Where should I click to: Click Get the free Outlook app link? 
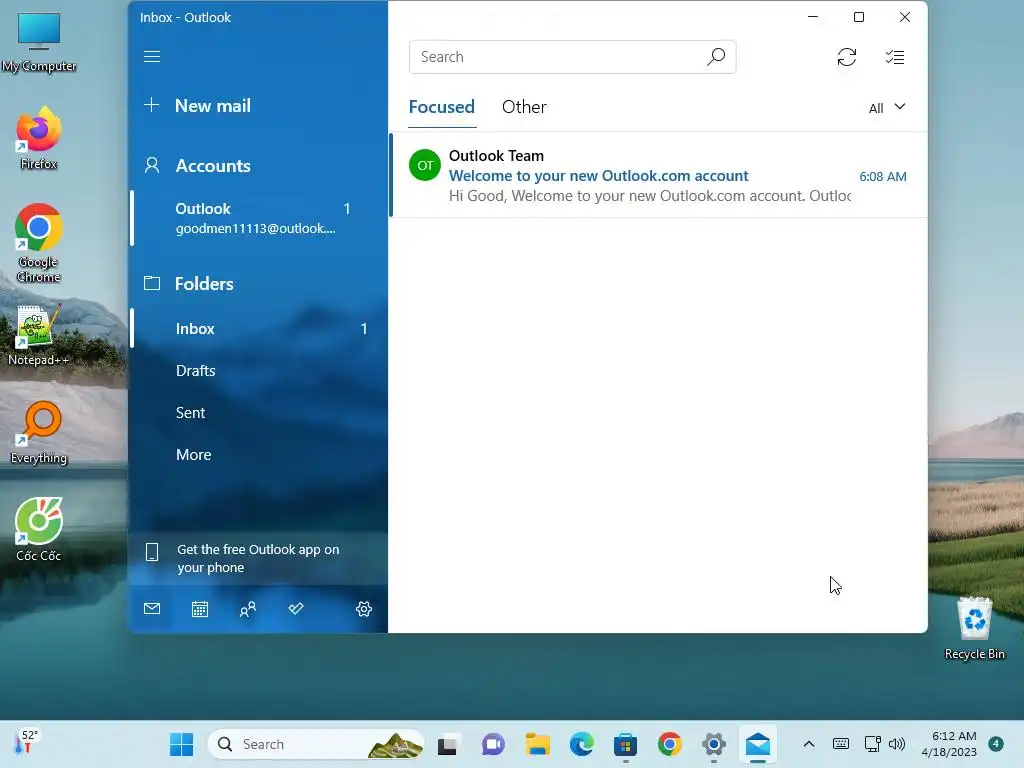258,558
